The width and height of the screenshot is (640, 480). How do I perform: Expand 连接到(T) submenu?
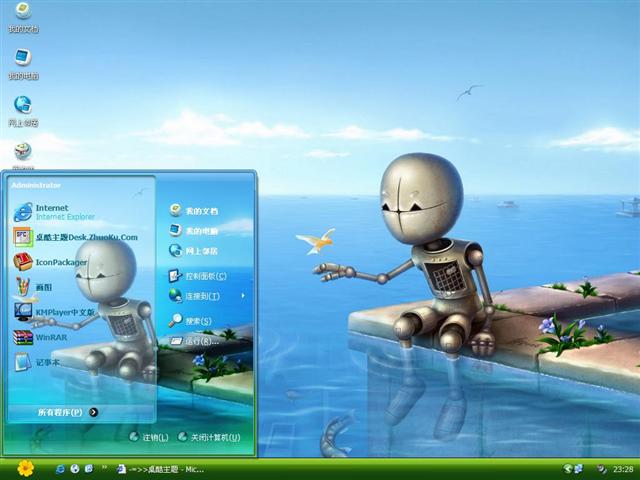click(x=207, y=296)
